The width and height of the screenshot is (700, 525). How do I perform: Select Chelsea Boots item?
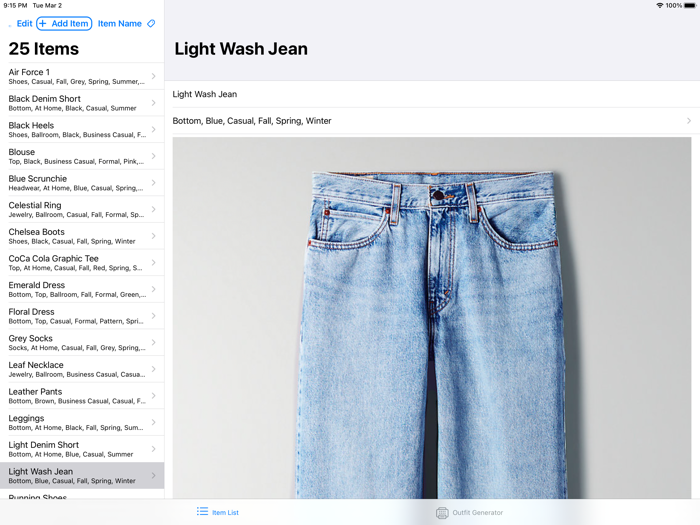[82, 236]
